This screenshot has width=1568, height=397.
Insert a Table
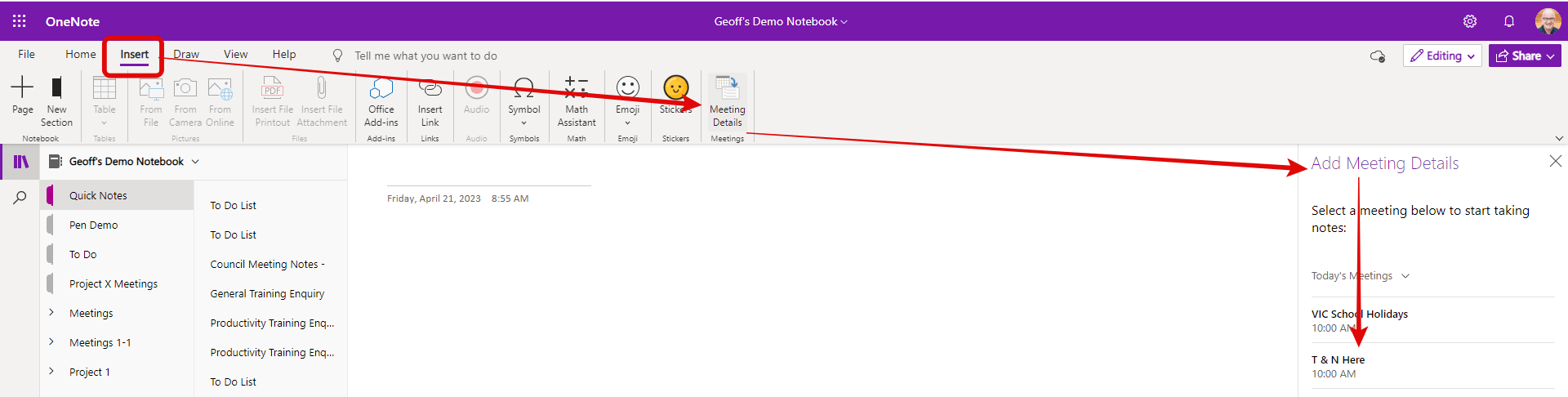[x=105, y=101]
